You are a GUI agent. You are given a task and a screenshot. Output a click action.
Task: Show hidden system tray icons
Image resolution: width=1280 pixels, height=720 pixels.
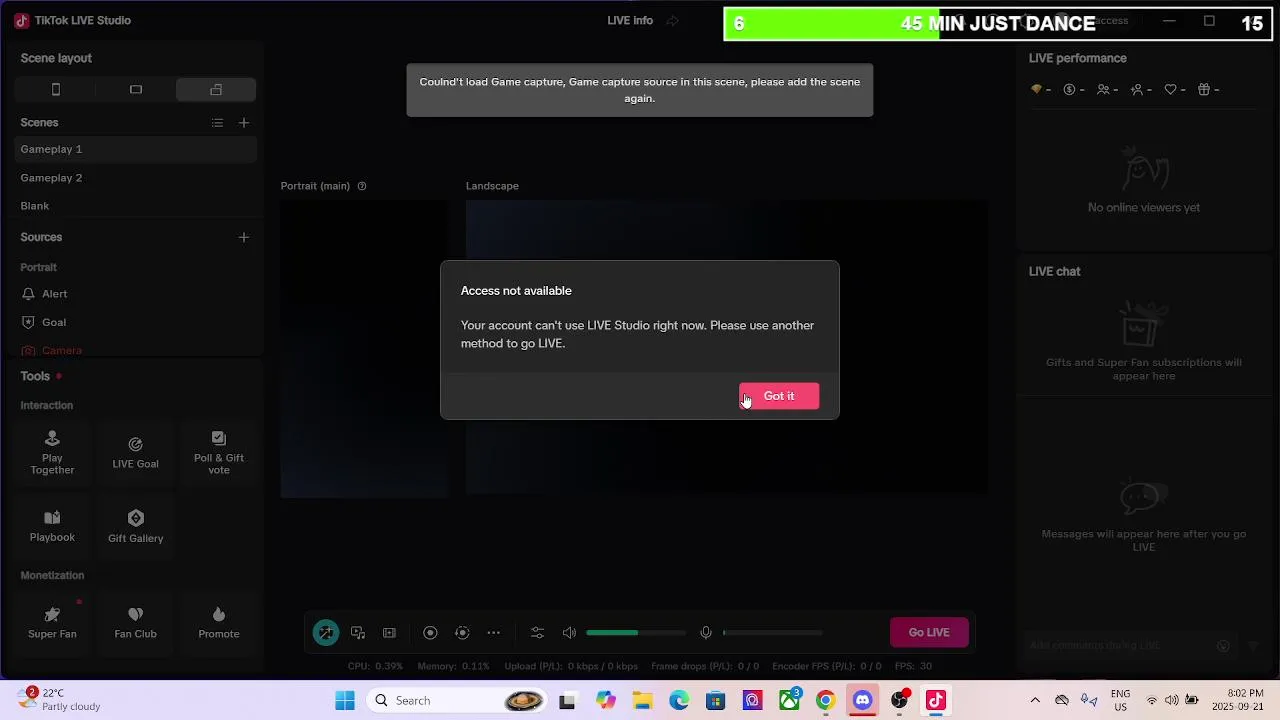point(1035,700)
